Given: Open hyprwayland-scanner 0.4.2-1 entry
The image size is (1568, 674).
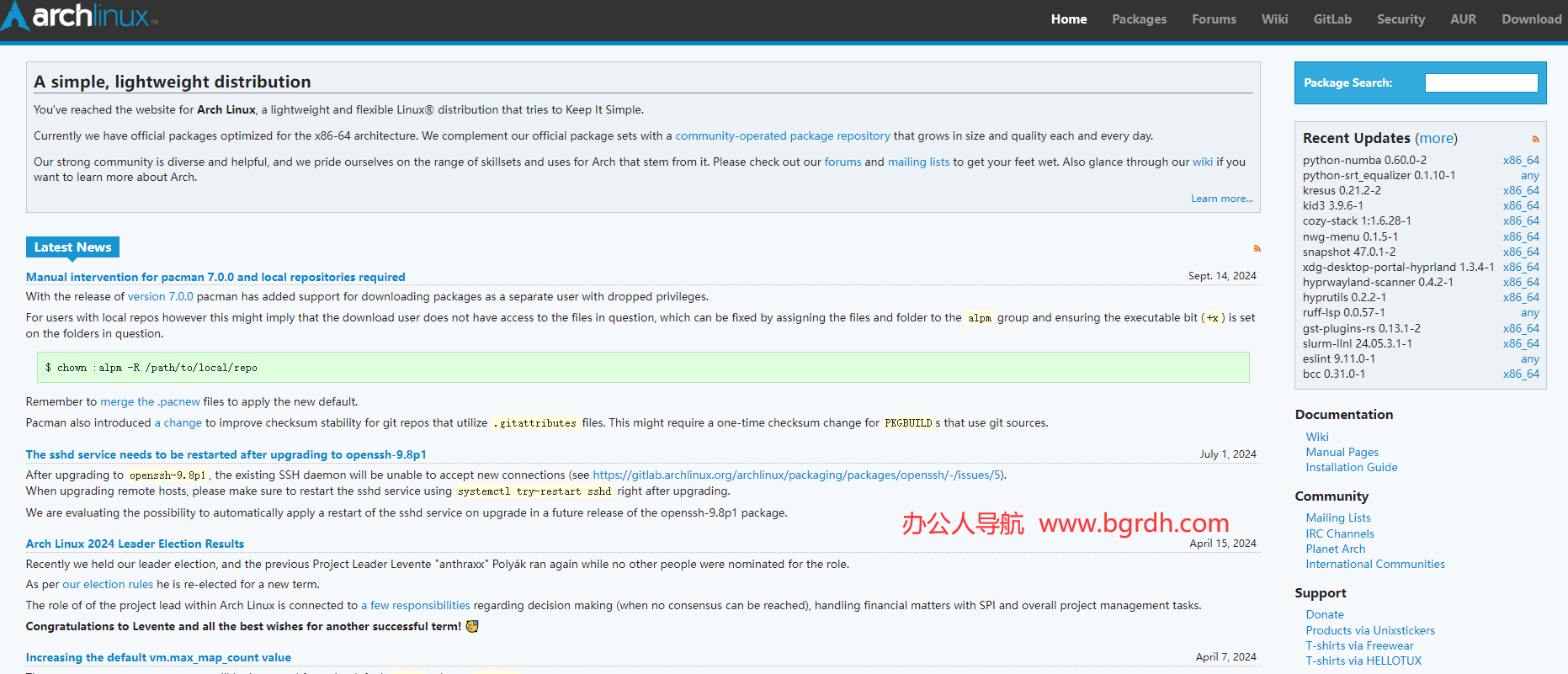Looking at the screenshot, I should coord(1378,282).
